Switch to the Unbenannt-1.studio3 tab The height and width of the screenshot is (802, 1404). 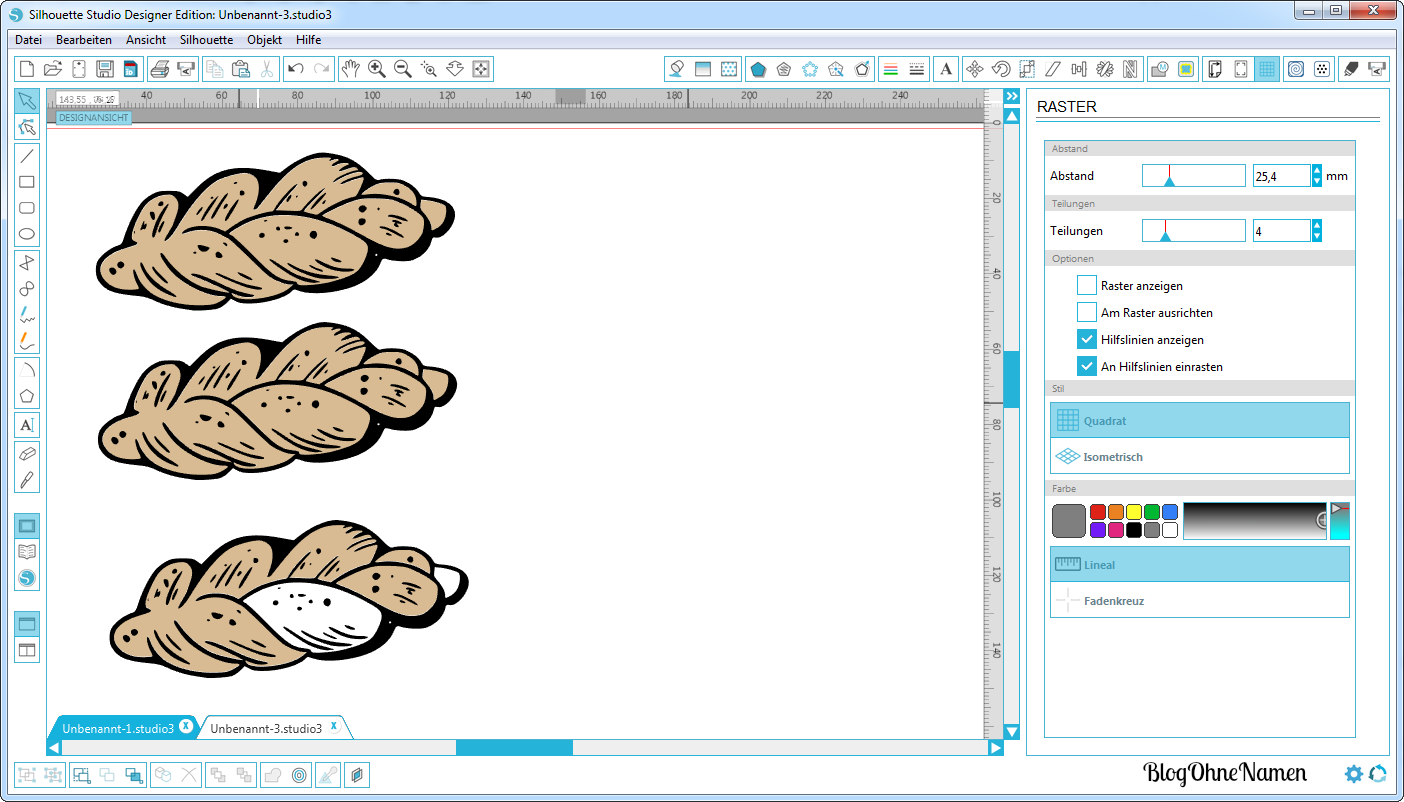point(118,728)
